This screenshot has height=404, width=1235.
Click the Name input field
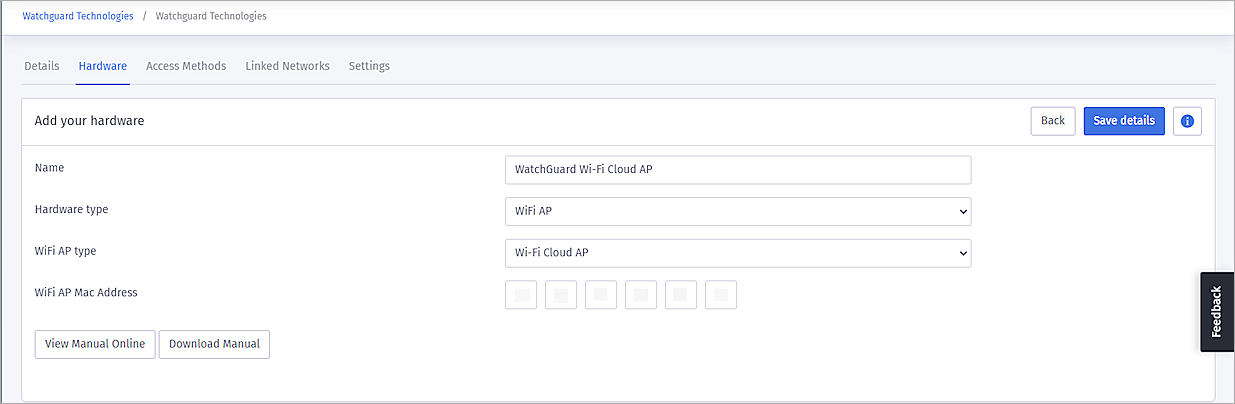(737, 170)
